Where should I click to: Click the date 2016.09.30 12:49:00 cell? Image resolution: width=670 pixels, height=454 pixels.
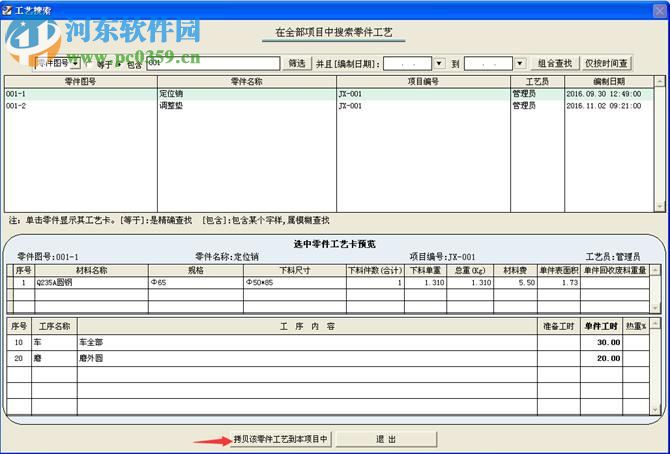point(604,94)
